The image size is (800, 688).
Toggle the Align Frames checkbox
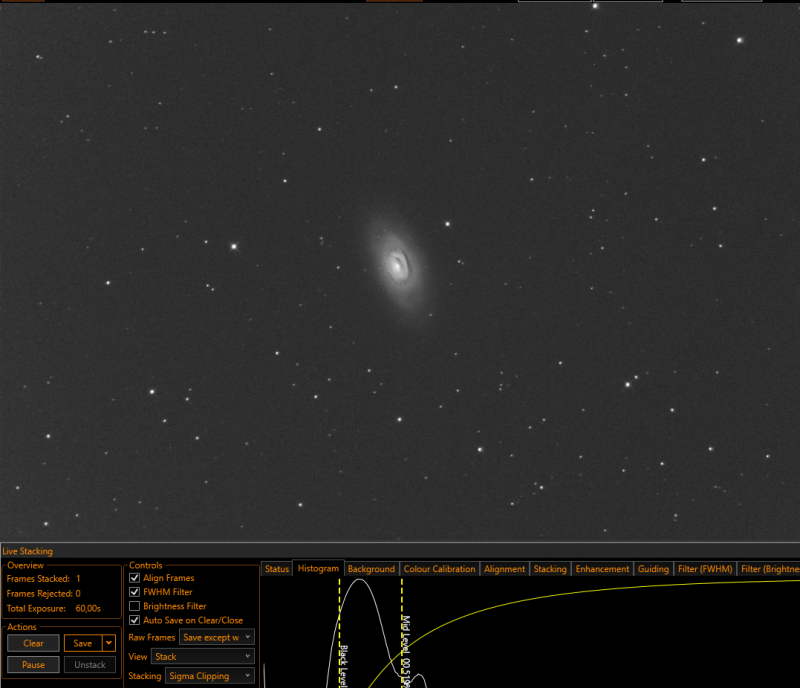(x=135, y=578)
